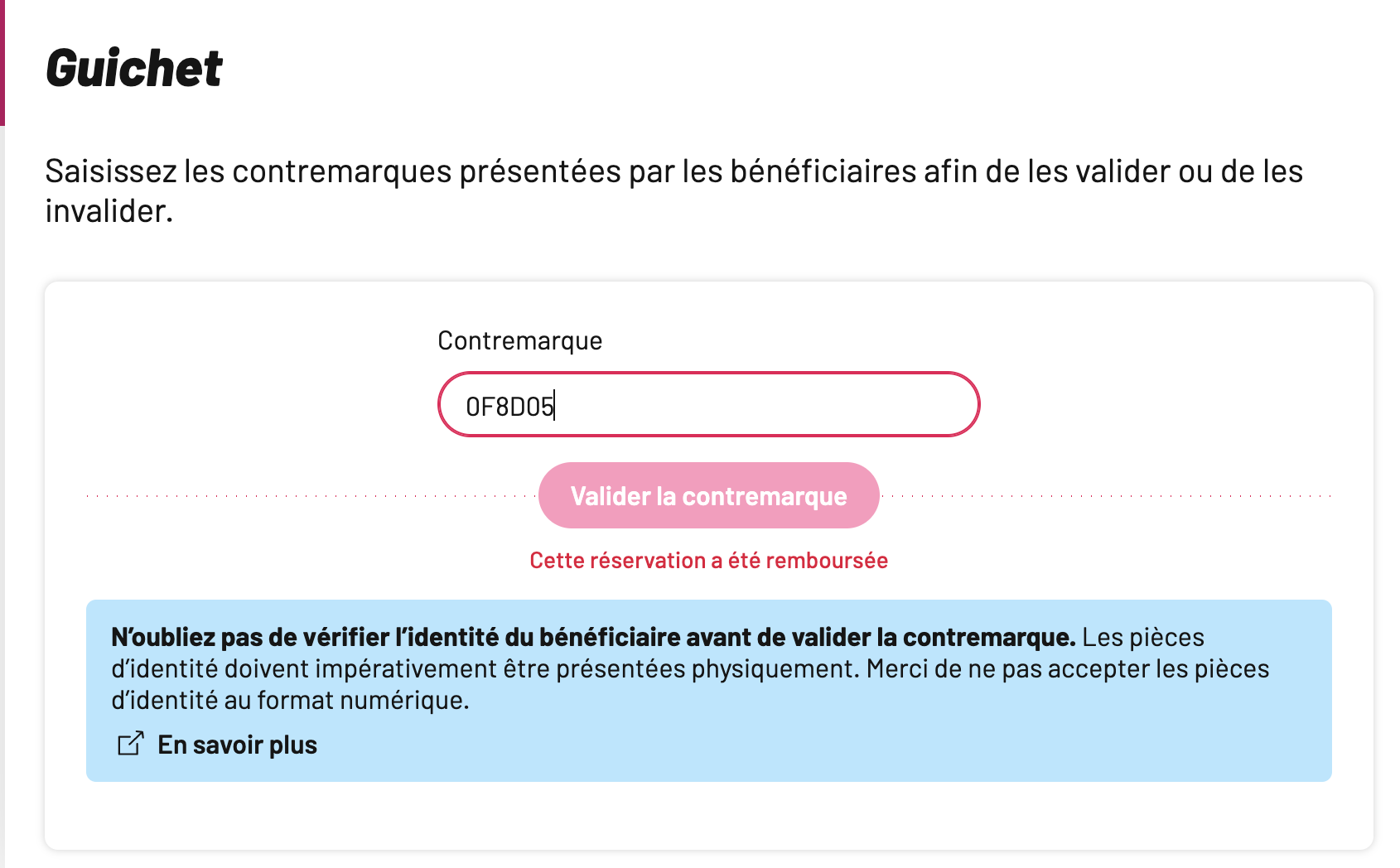Click the text d'identité au format numérique
The height and width of the screenshot is (868, 1400).
[x=290, y=700]
